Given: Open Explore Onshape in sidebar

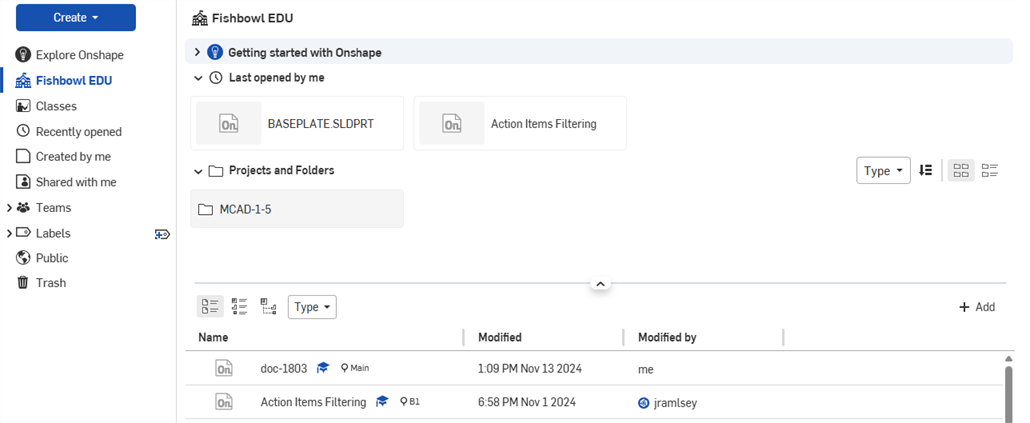Looking at the screenshot, I should click(x=79, y=55).
